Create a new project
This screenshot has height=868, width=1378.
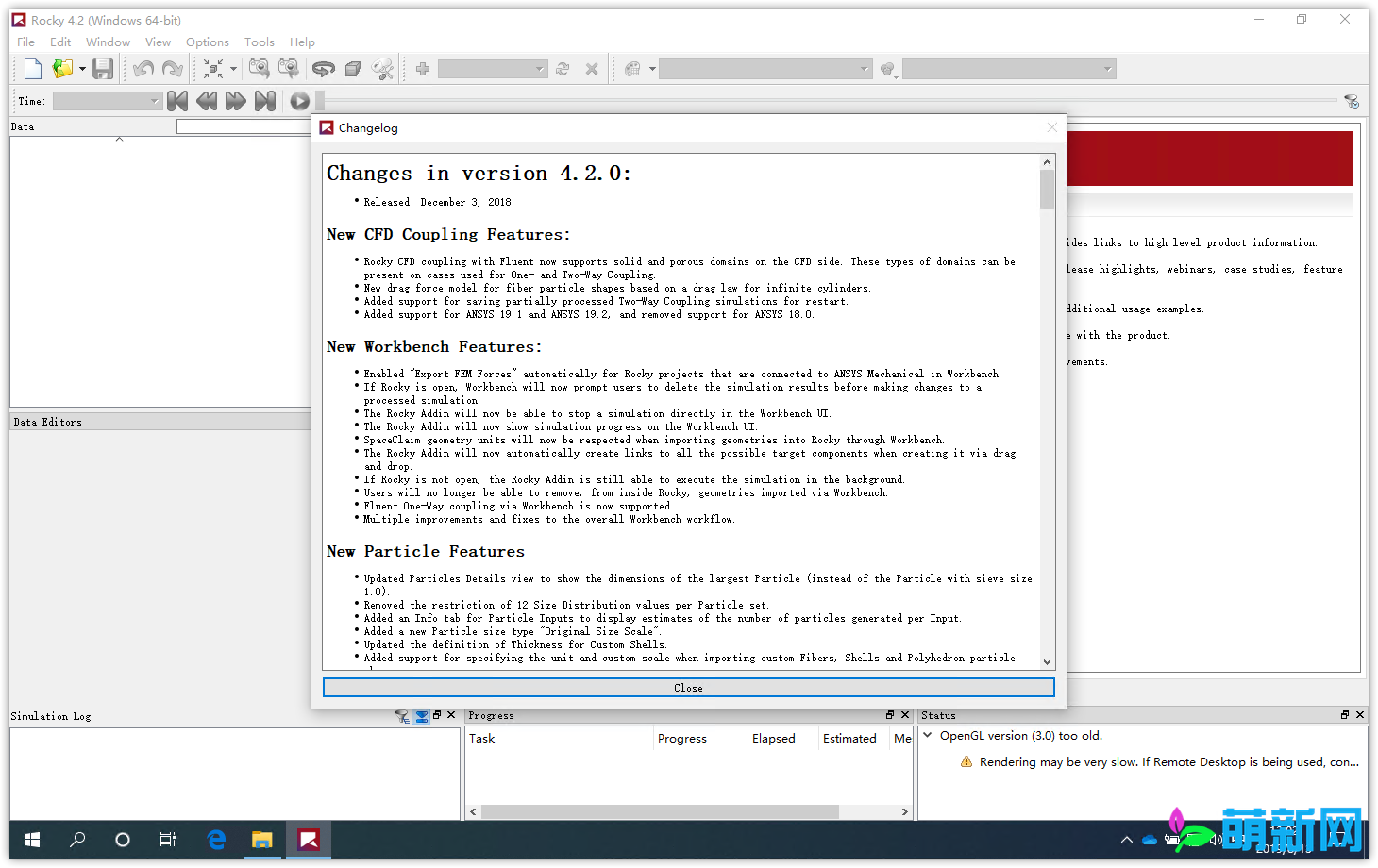[31, 68]
